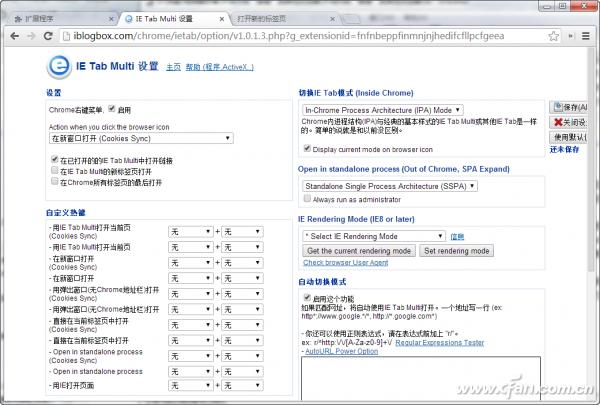The height and width of the screenshot is (405, 600).
Task: Enable 在IE Tab Multi的新标签页打开 checkbox
Action: tap(55, 170)
